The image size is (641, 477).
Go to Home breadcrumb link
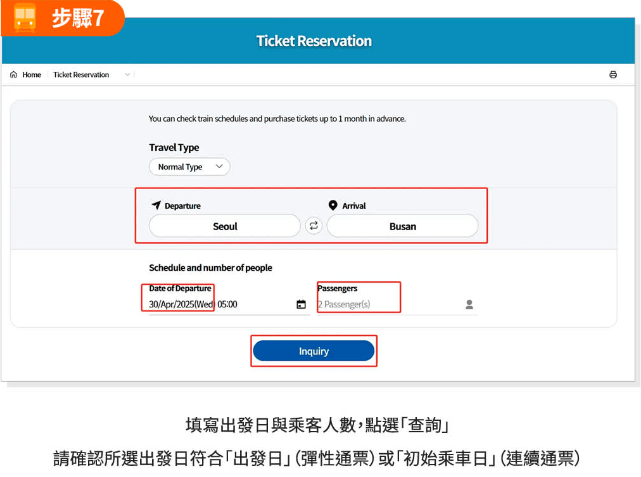click(x=31, y=75)
